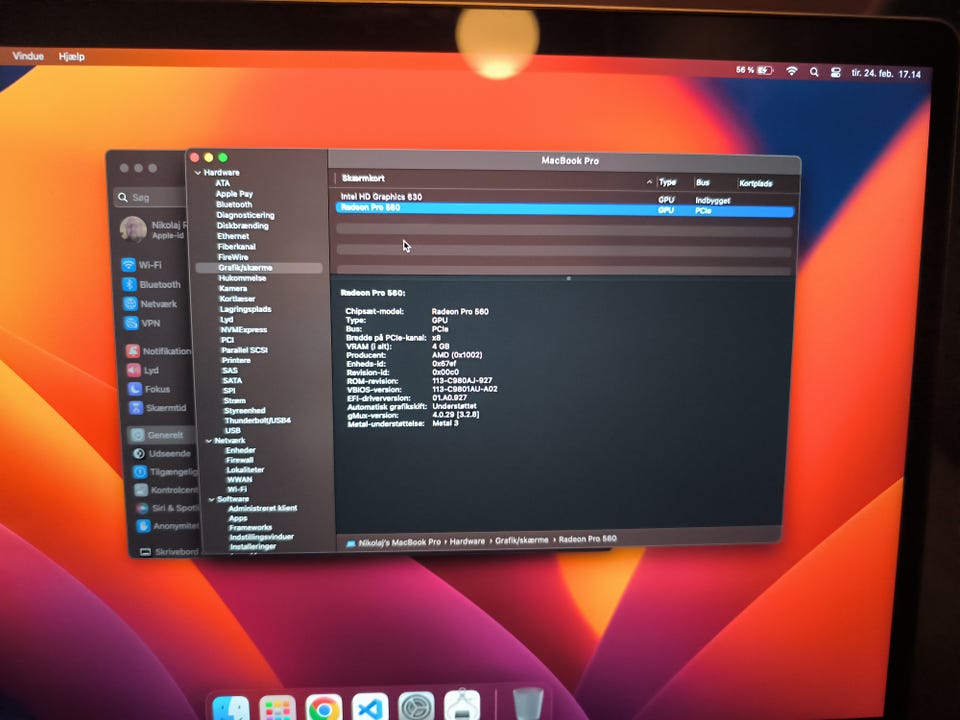Image resolution: width=960 pixels, height=720 pixels.
Task: Click the Type column header
Action: pyautogui.click(x=667, y=182)
